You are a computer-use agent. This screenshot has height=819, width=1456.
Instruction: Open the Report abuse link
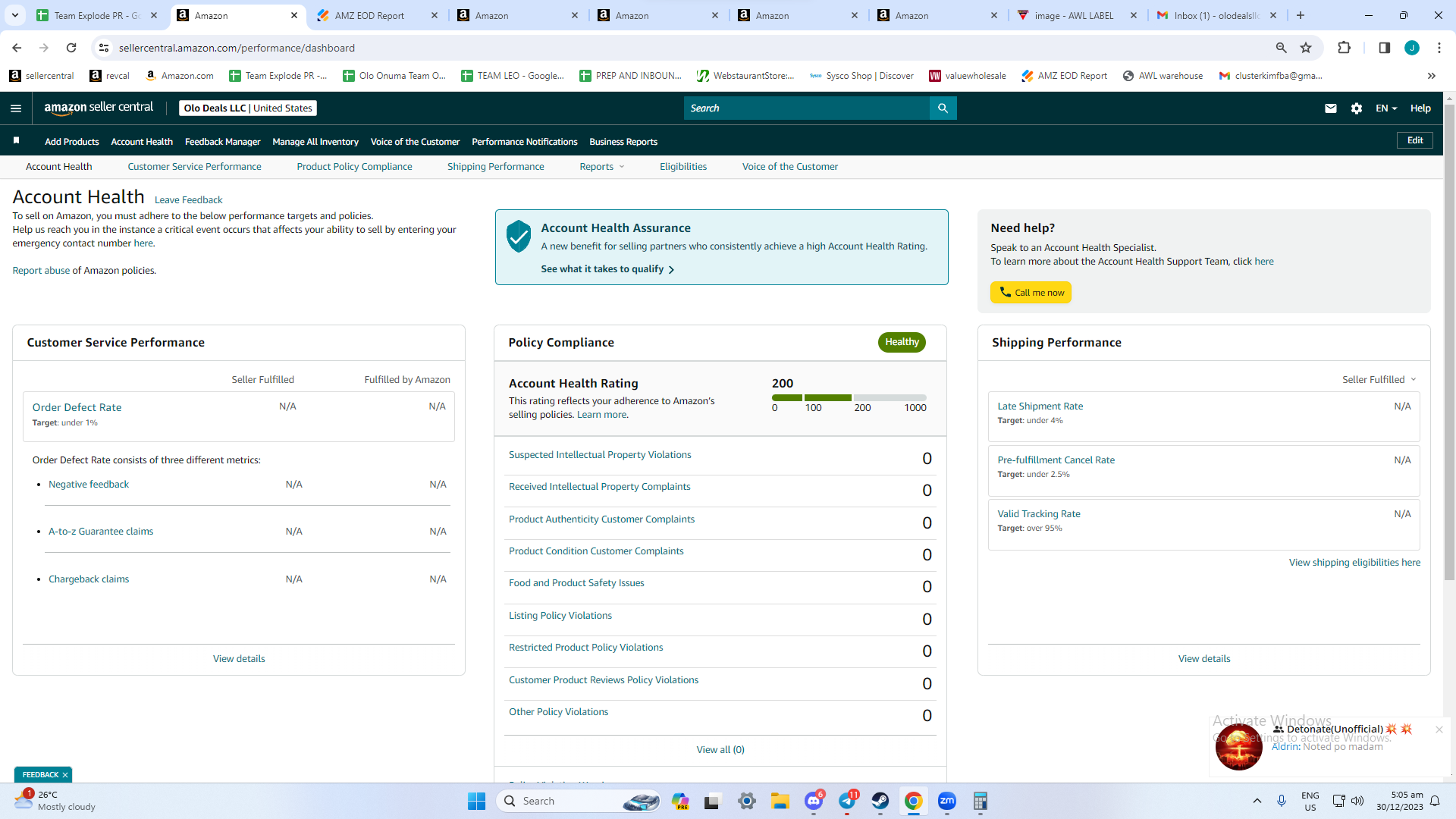[41, 271]
